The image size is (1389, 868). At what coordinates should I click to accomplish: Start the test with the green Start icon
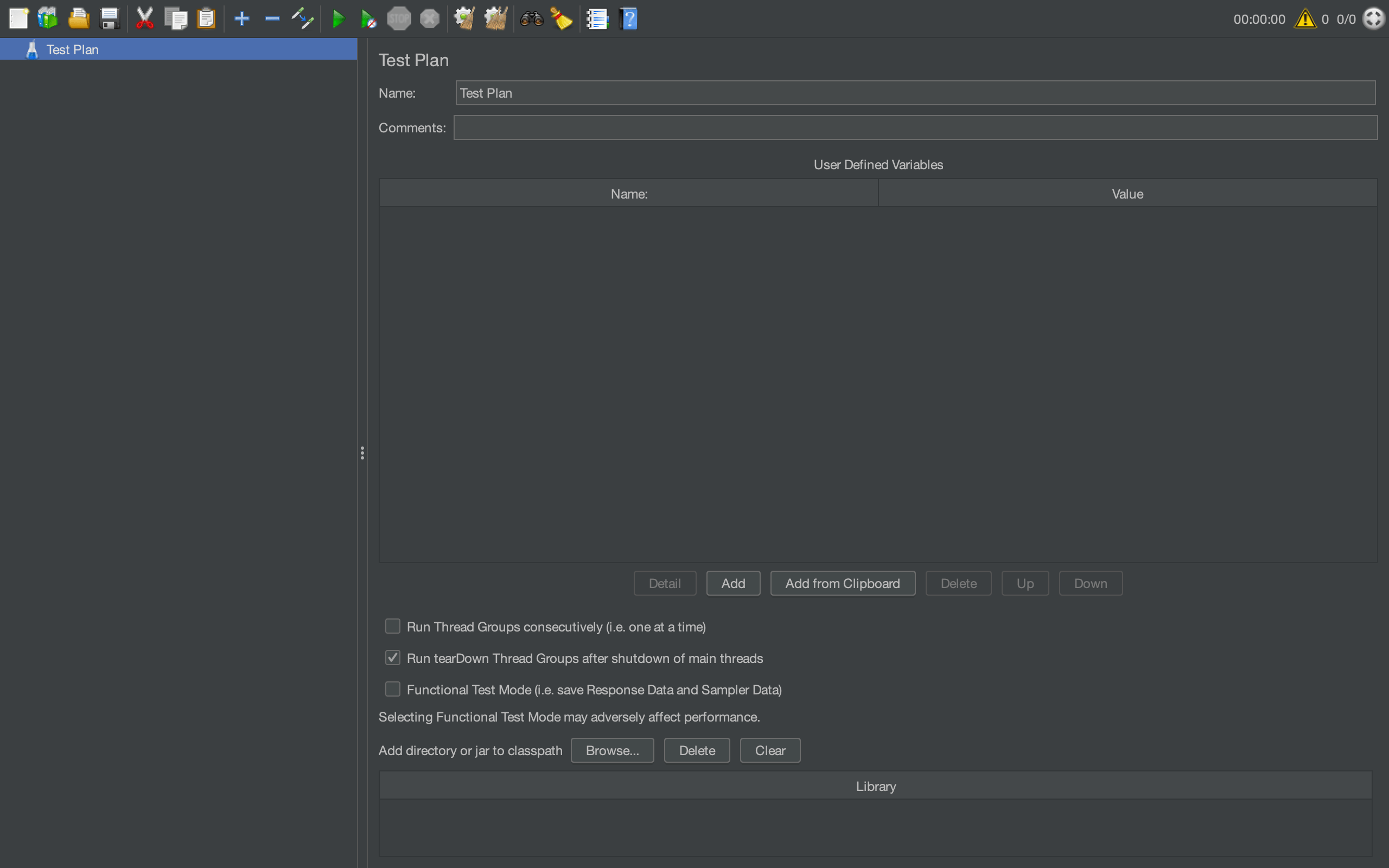339,18
